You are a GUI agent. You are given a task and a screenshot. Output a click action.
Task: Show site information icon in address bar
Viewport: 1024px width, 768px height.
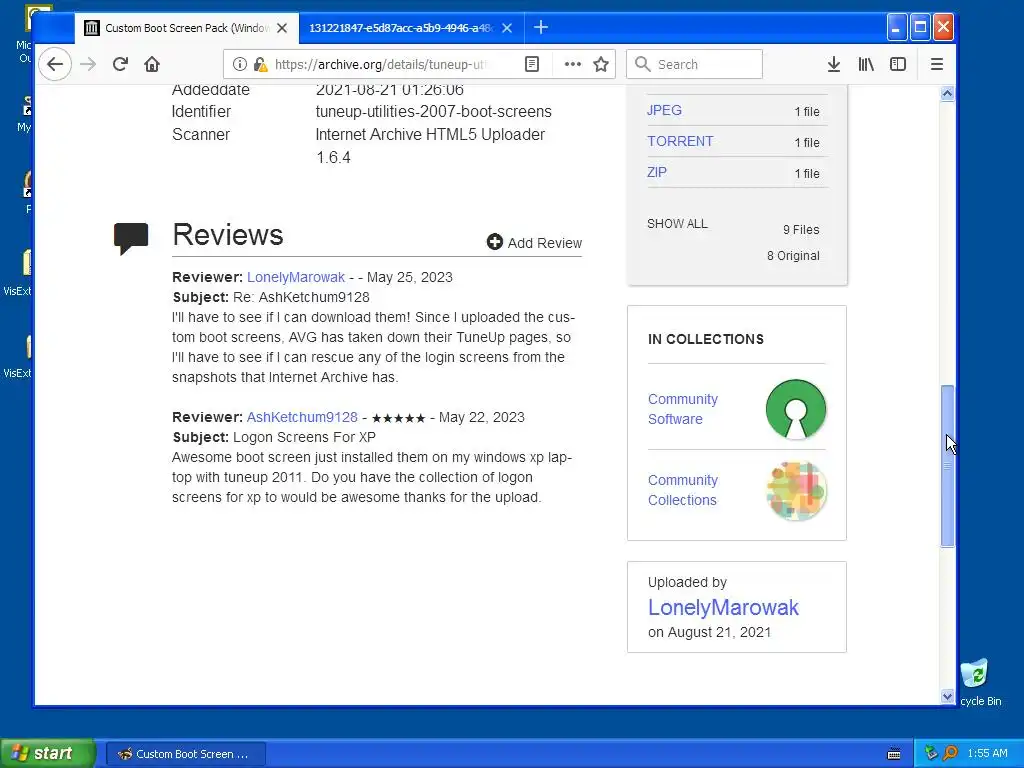pos(240,64)
